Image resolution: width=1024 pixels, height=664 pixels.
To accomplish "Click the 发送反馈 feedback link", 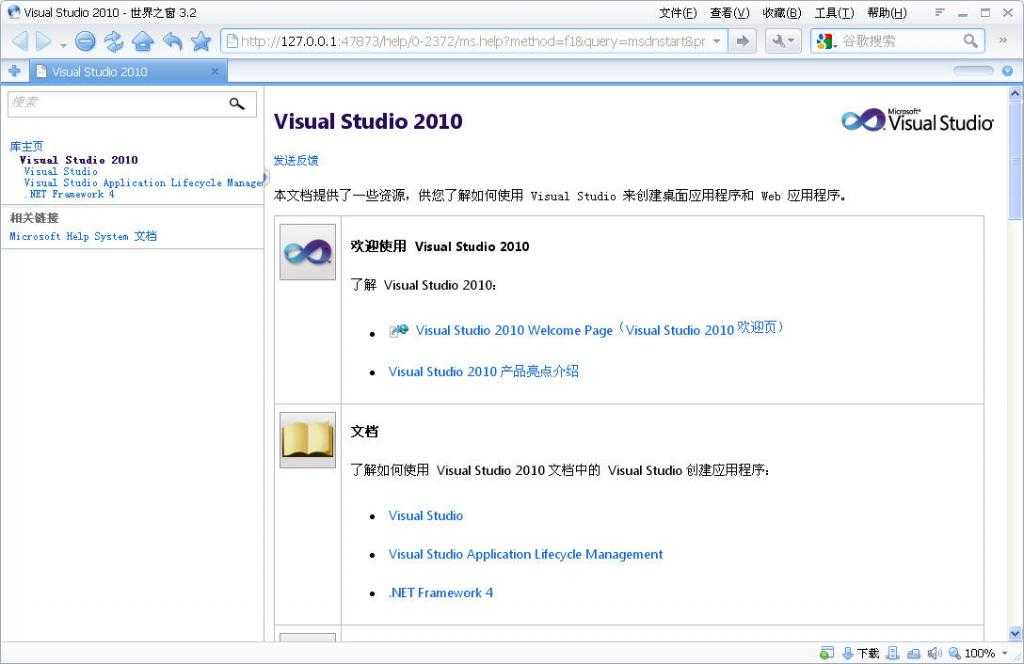I will click(x=296, y=161).
